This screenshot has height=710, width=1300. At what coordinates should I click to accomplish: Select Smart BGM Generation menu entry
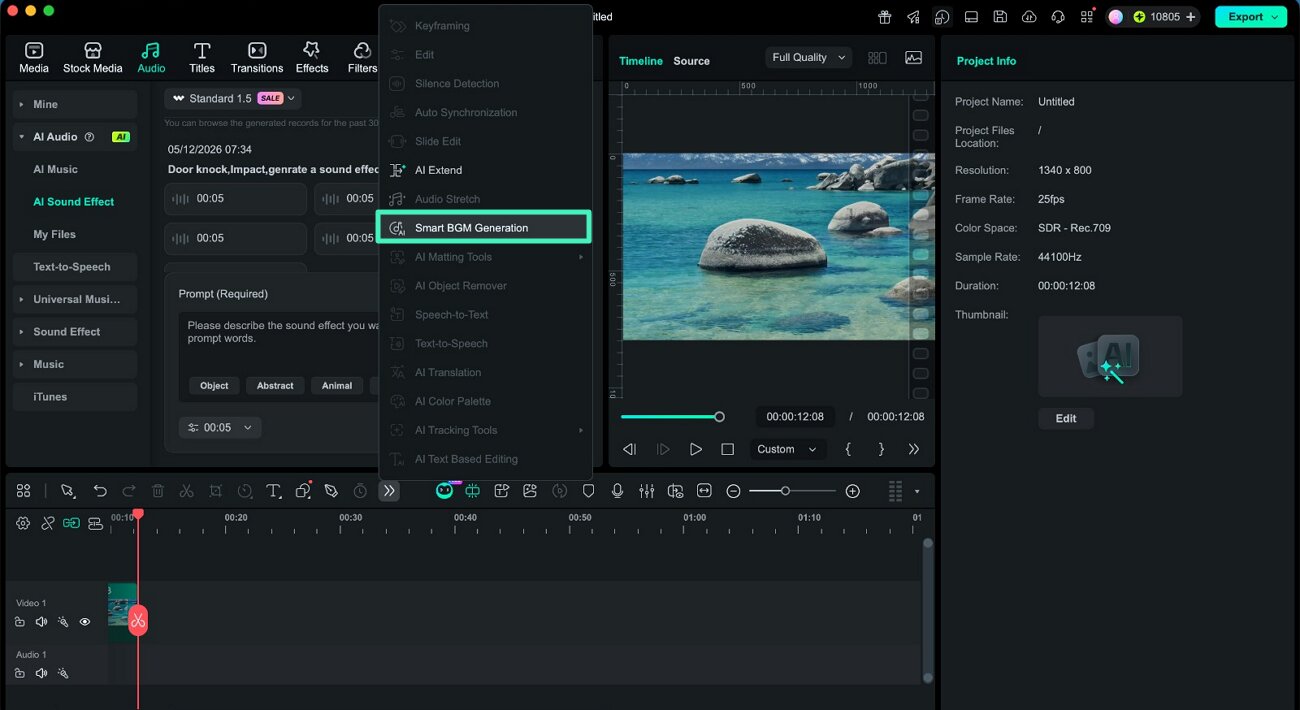tap(484, 227)
